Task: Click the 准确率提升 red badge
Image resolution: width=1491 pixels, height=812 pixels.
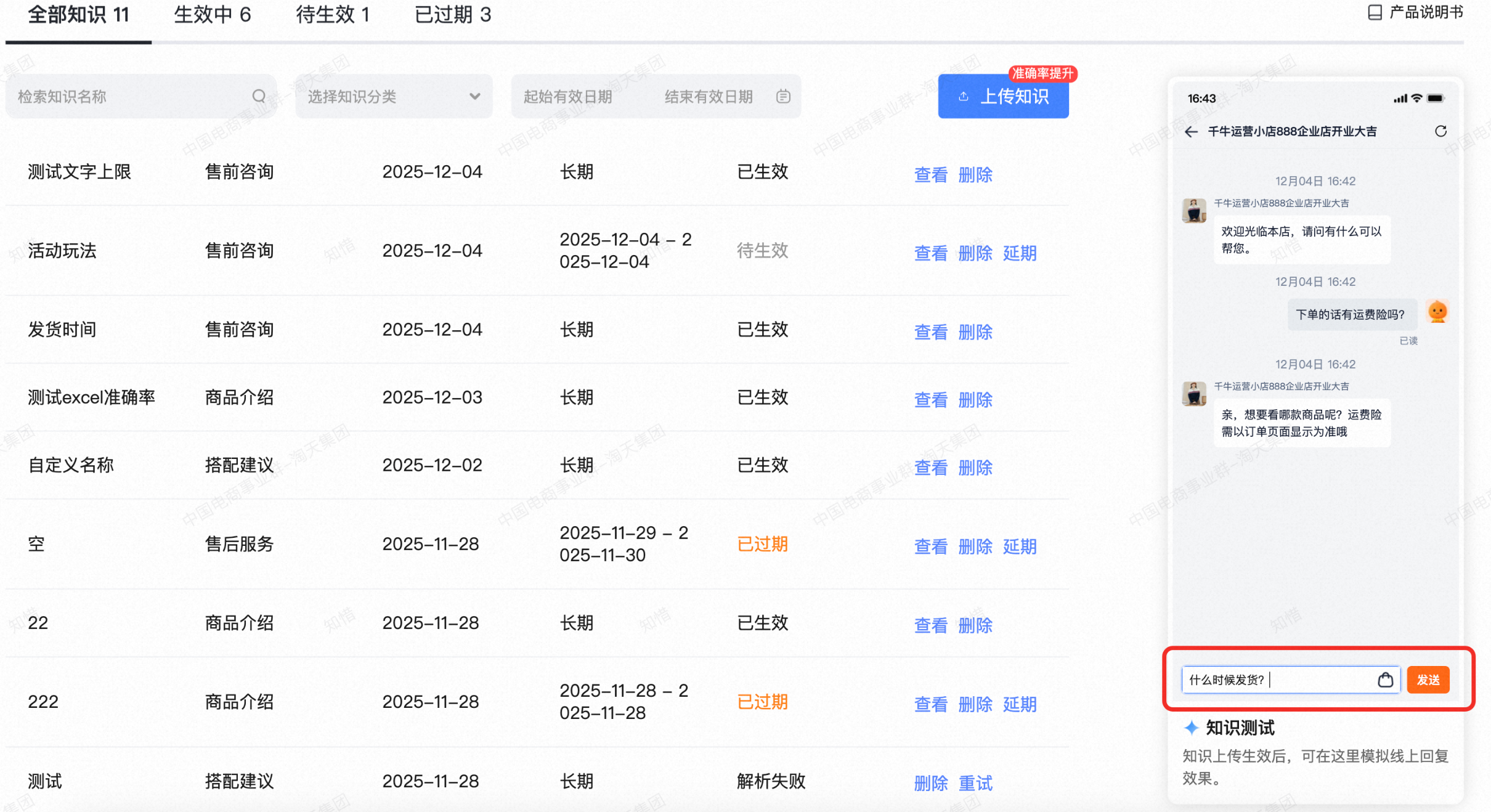Action: click(x=1042, y=73)
